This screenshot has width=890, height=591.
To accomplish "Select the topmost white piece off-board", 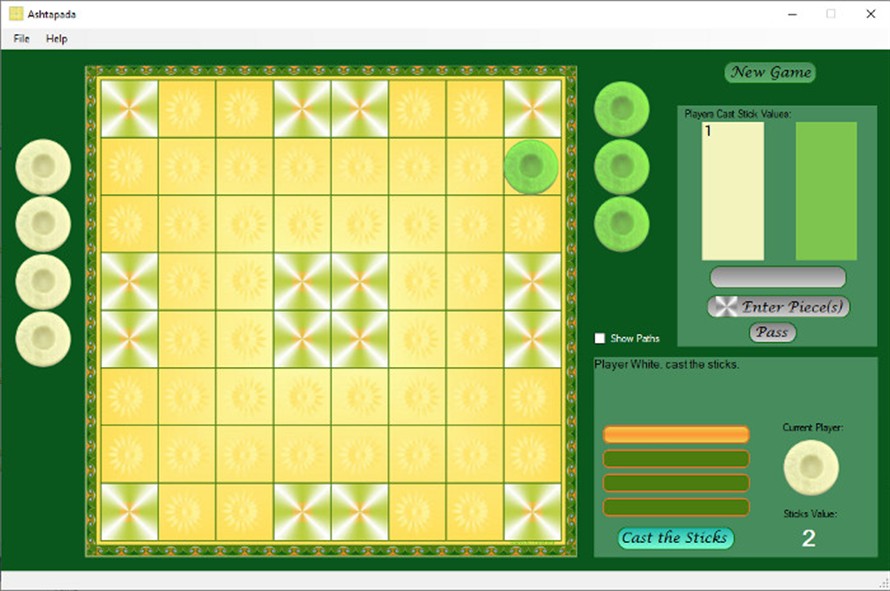I will pos(43,167).
